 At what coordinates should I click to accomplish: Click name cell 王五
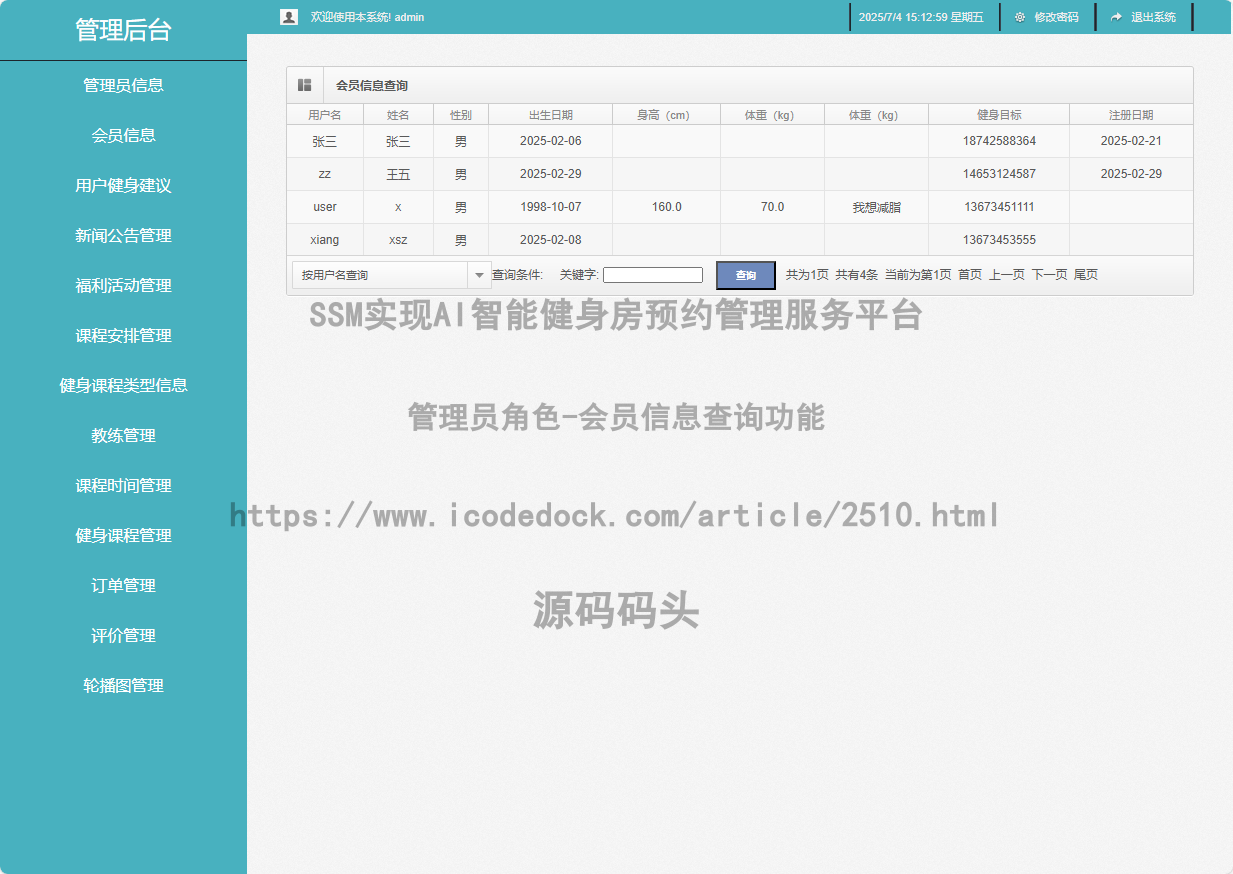tap(398, 174)
